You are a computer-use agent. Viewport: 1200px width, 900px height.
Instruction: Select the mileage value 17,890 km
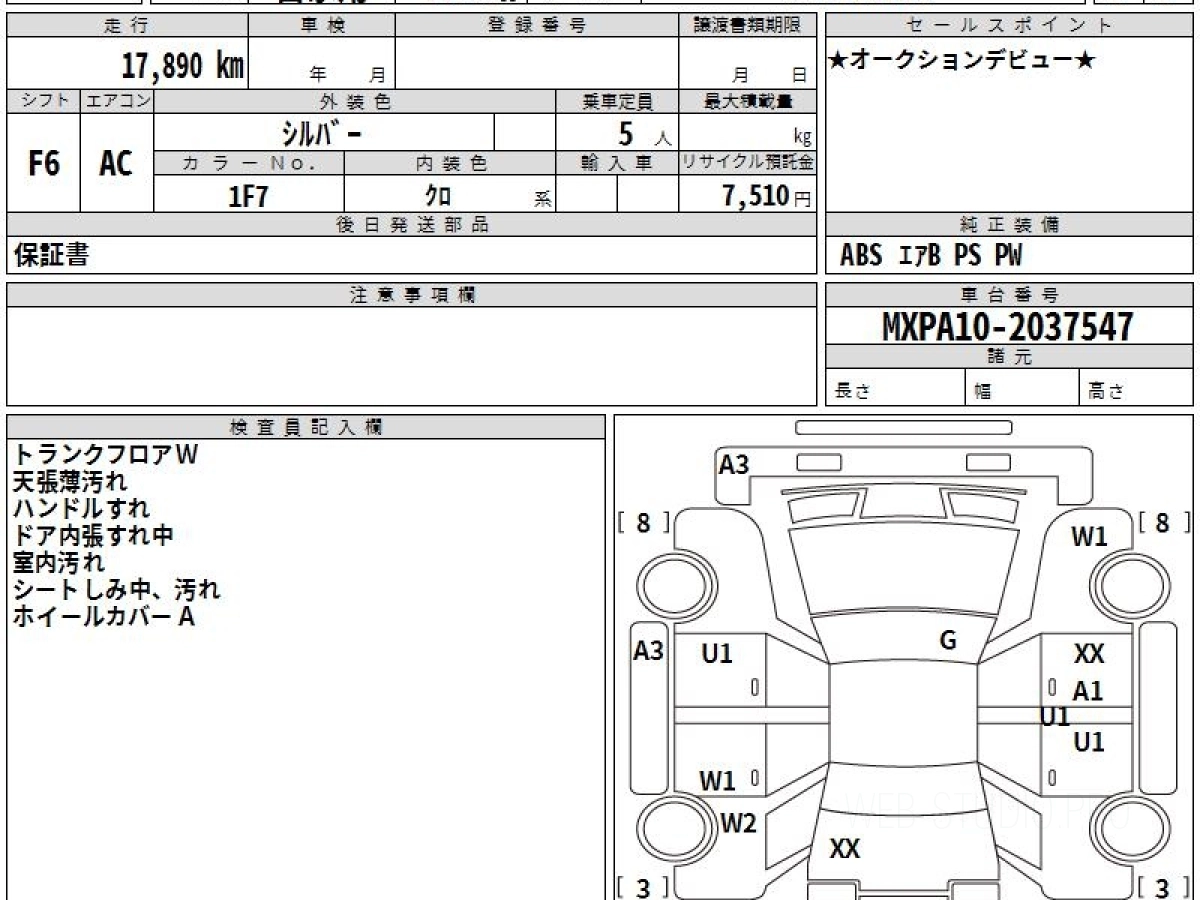pyautogui.click(x=183, y=66)
